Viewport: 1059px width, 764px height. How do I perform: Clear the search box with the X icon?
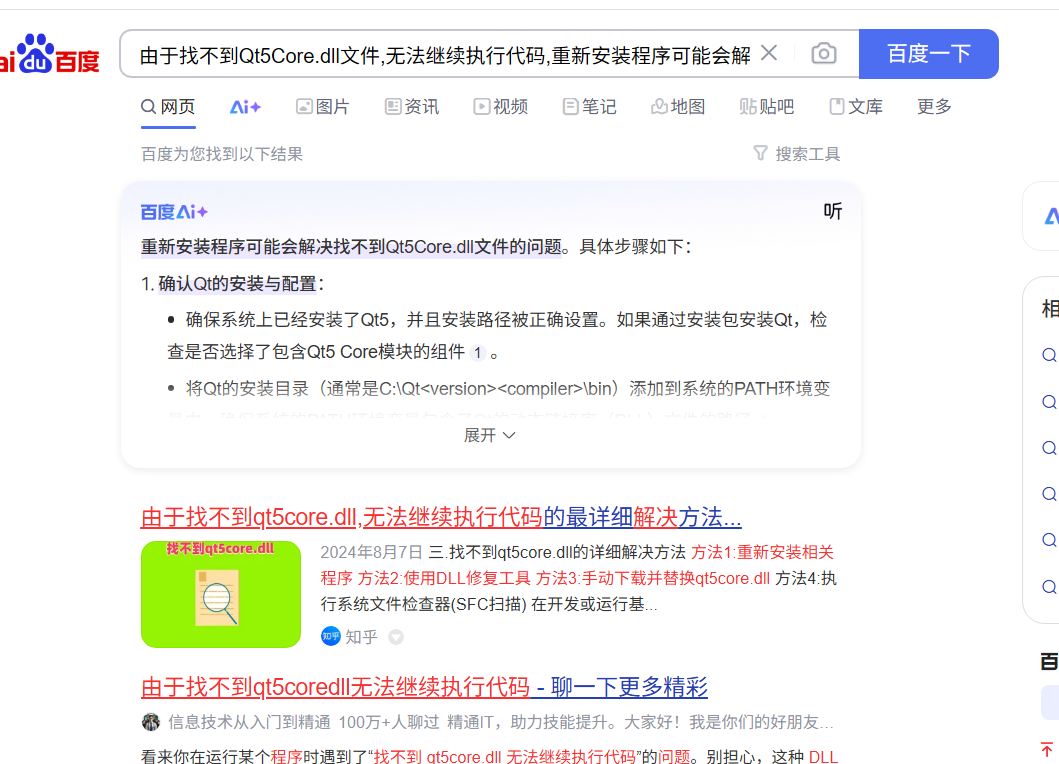pyautogui.click(x=769, y=53)
